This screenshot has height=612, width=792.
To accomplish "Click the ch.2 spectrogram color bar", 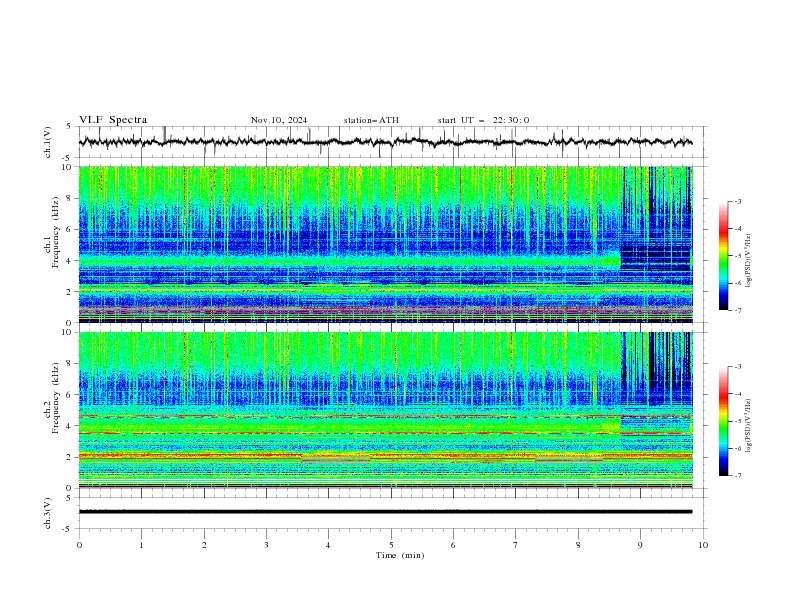I will tap(724, 421).
